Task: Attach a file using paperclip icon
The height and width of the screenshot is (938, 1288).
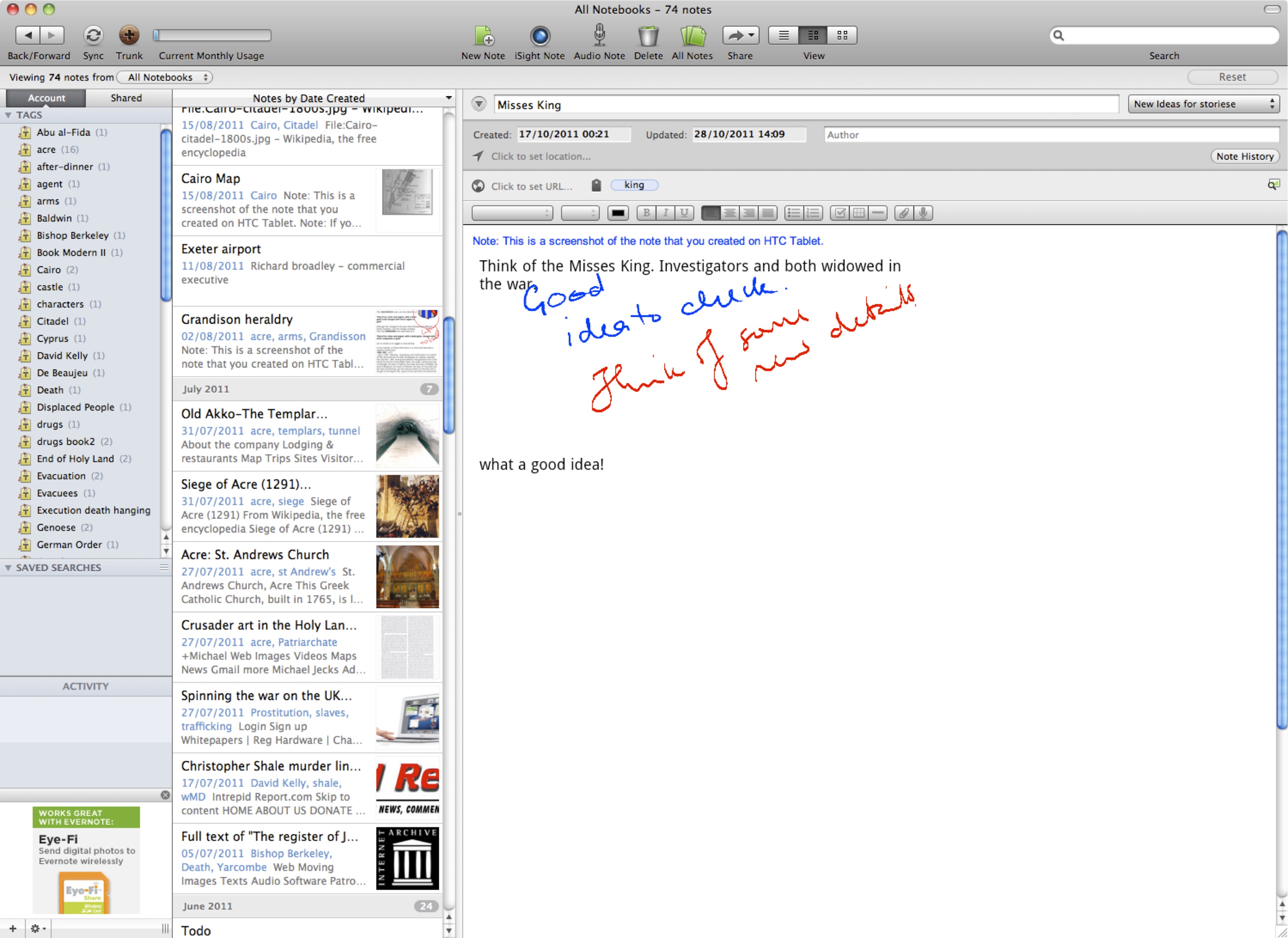Action: [x=904, y=213]
